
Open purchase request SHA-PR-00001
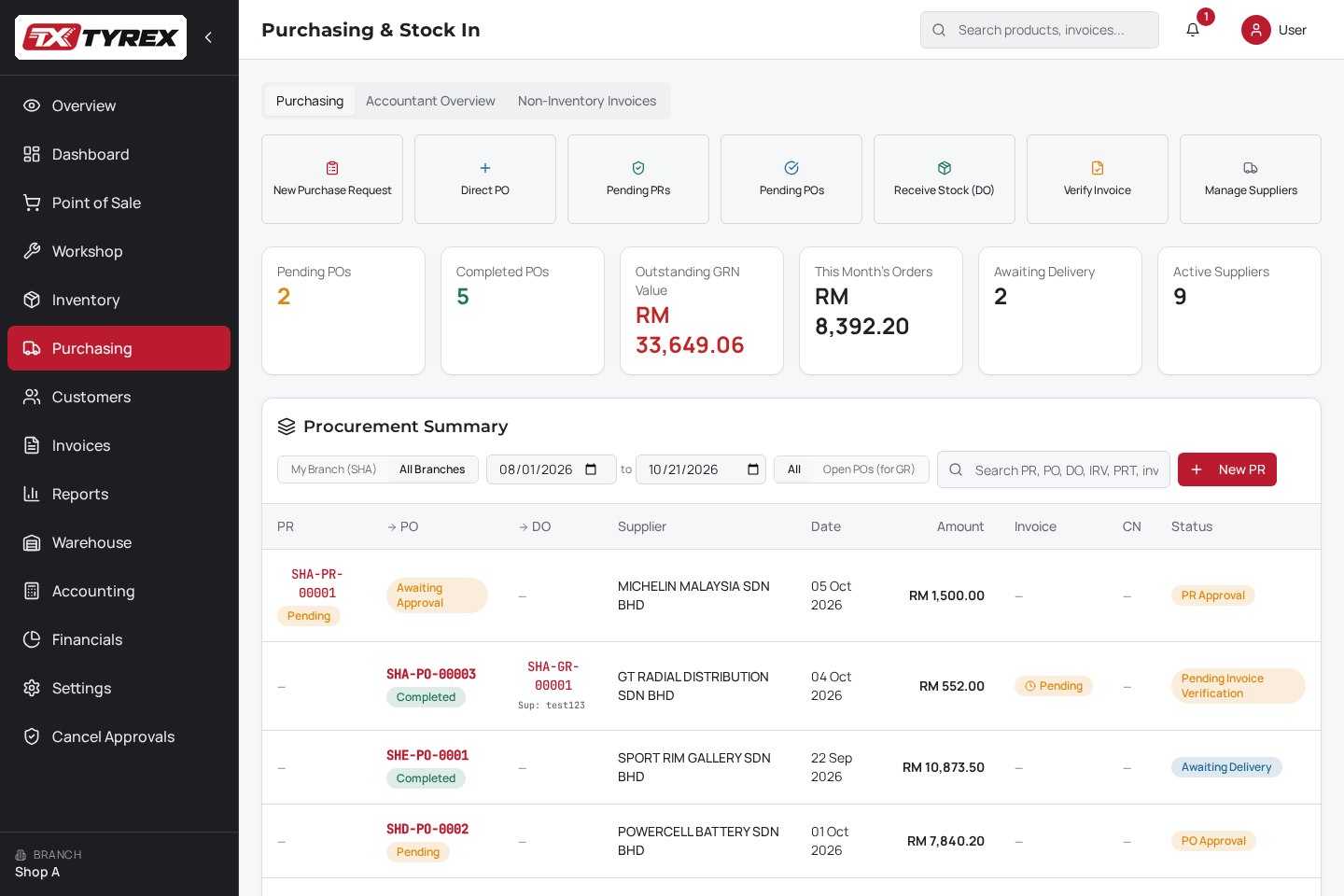pyautogui.click(x=317, y=583)
